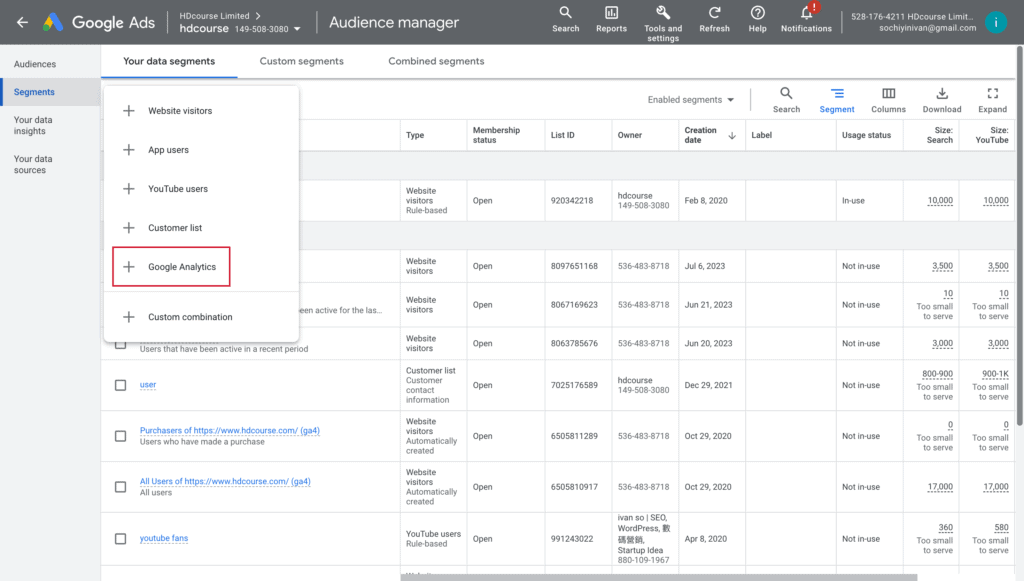Click the In-use status cell
Screen dimensions: 1024x581
[853, 200]
